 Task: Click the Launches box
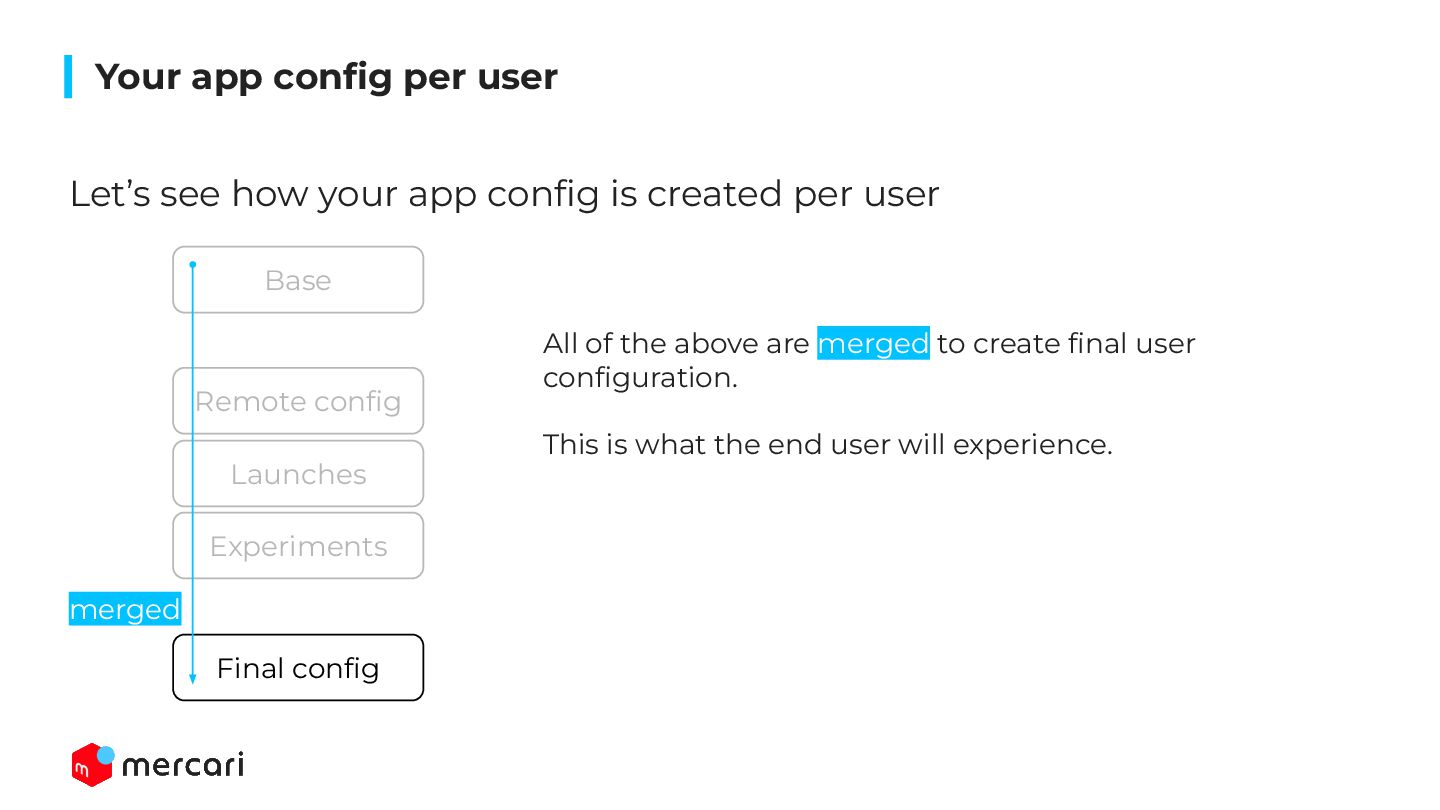298,474
